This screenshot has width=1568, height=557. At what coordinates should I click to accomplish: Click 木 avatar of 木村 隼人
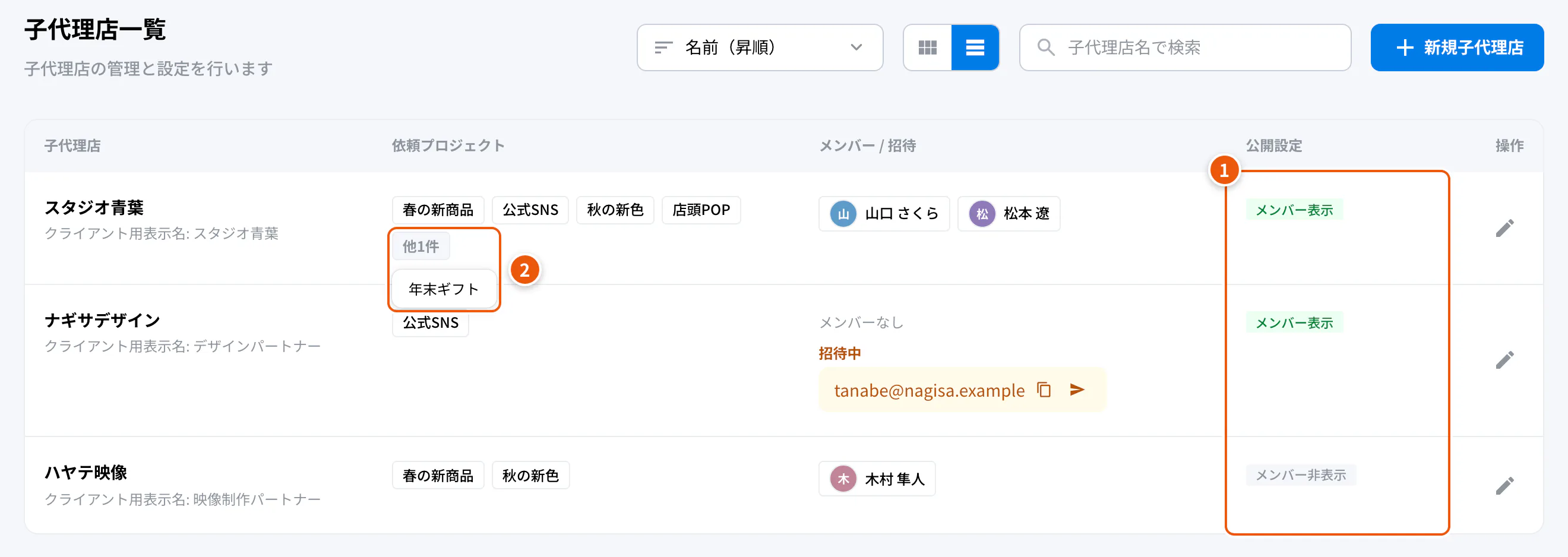[843, 479]
